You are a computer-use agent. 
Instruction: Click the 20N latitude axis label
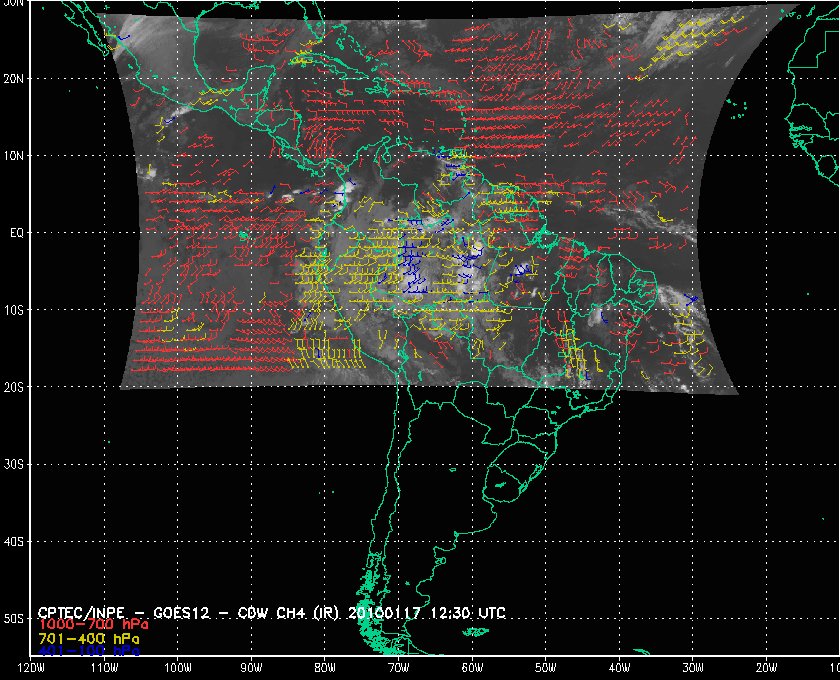pos(16,78)
